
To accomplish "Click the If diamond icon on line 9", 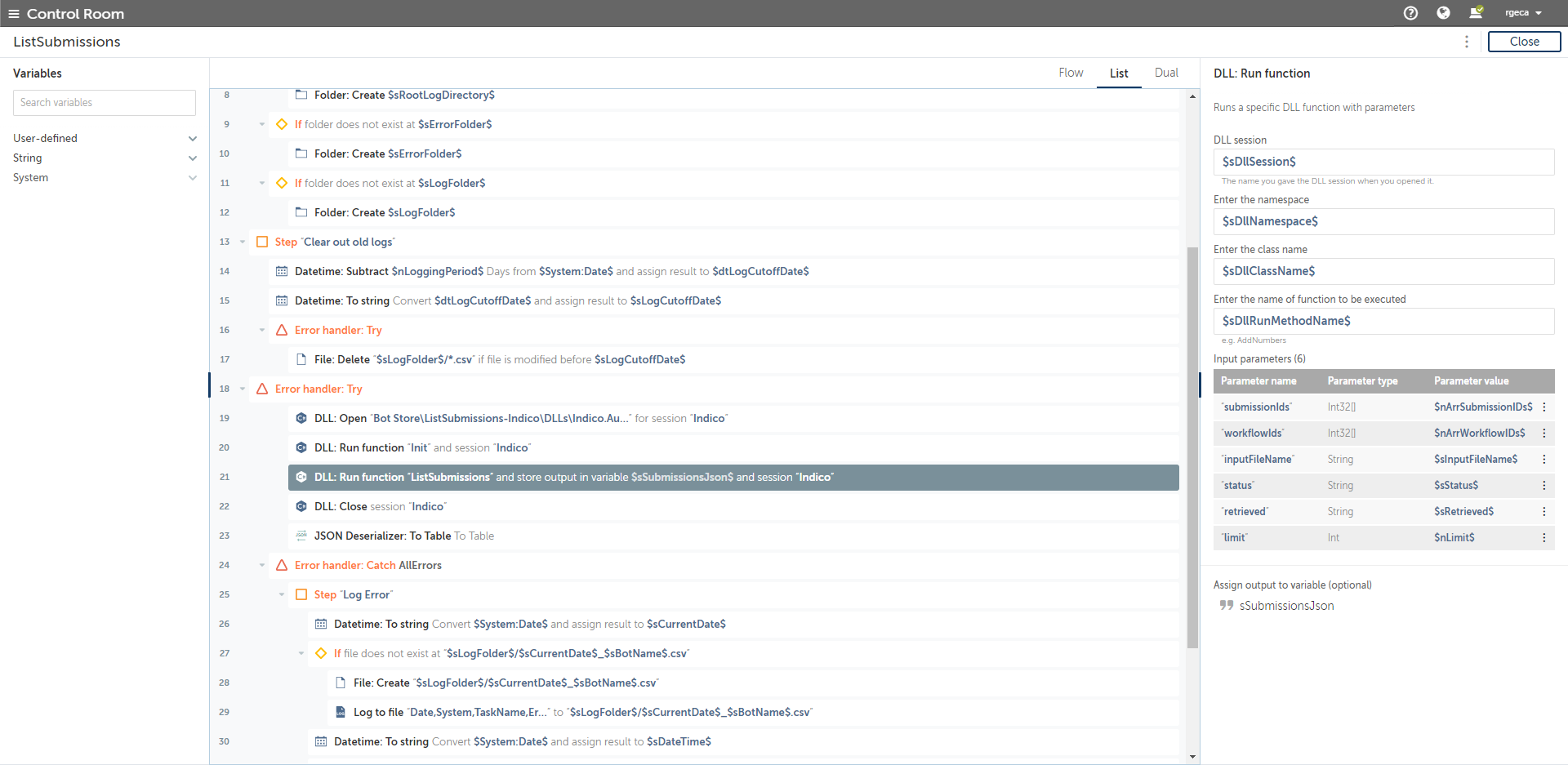I will coord(282,124).
